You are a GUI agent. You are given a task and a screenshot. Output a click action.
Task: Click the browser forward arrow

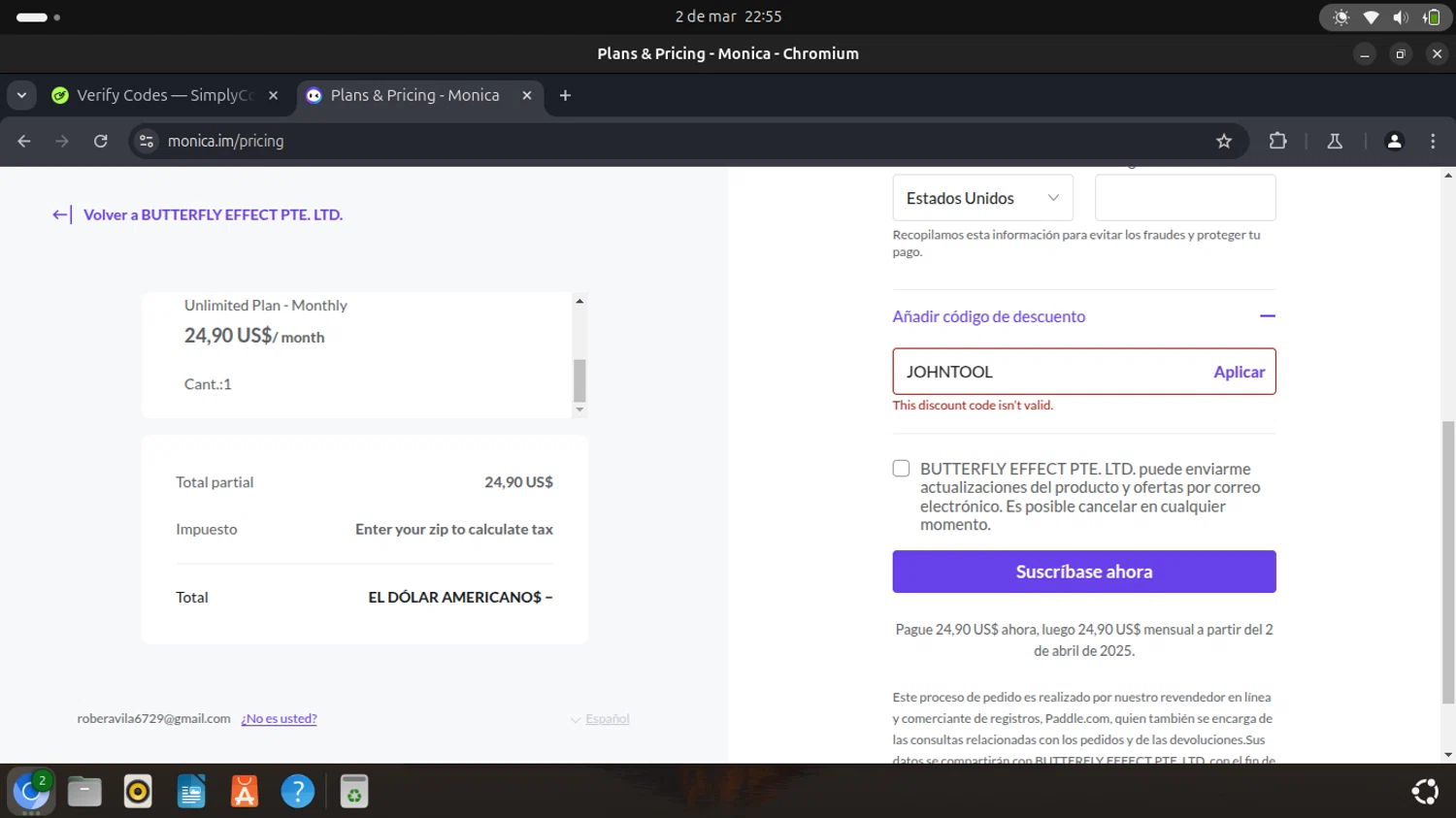tap(62, 141)
